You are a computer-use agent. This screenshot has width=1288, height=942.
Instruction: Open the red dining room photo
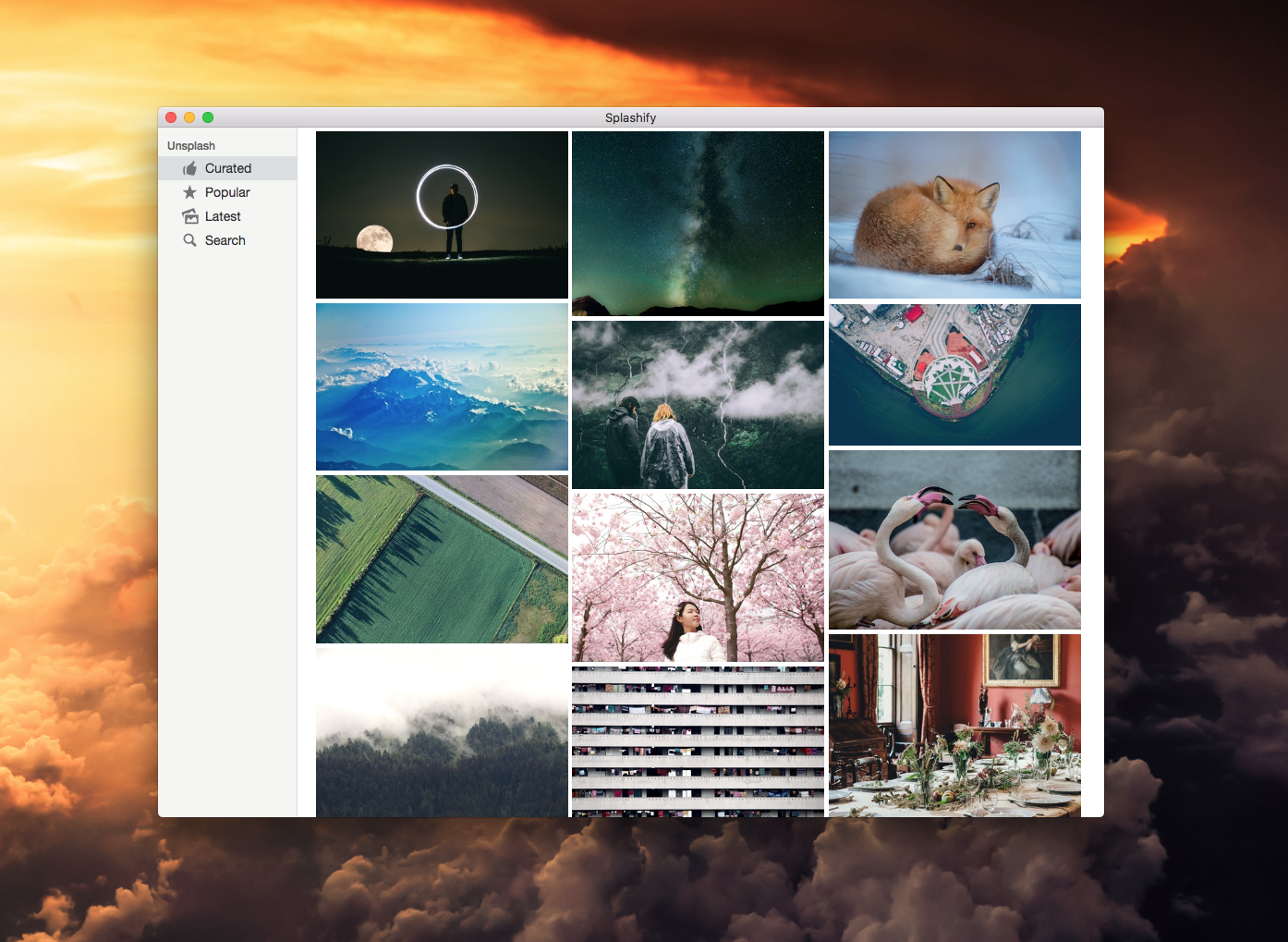click(x=954, y=726)
